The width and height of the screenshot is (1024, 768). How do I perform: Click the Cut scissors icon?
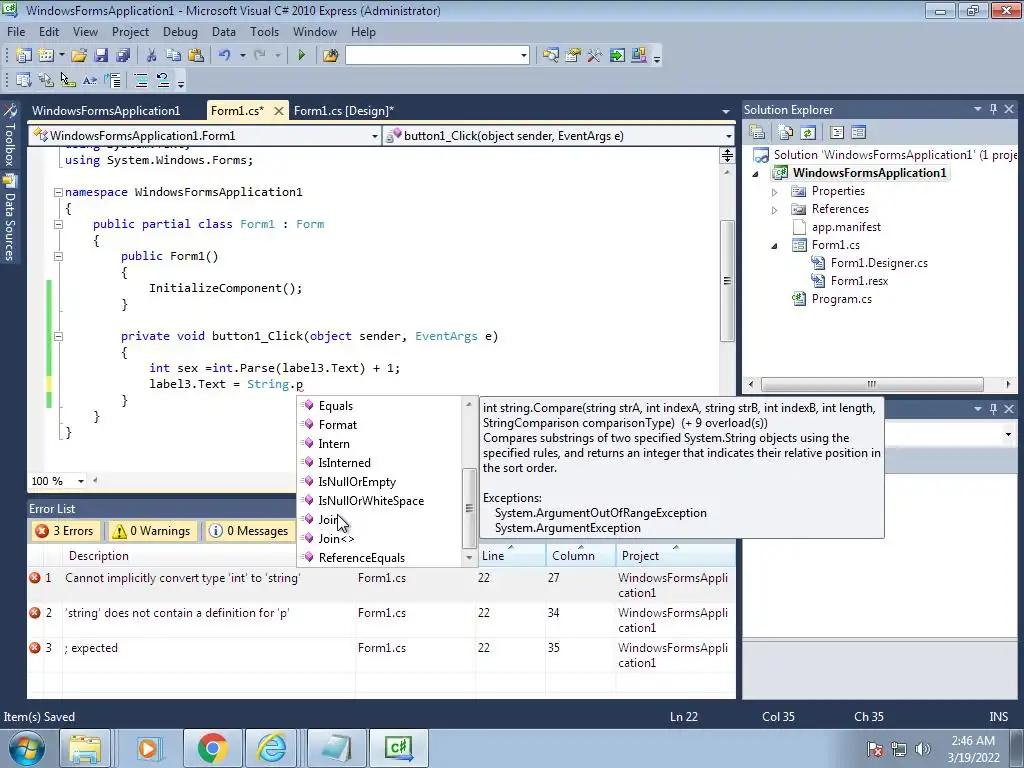151,56
